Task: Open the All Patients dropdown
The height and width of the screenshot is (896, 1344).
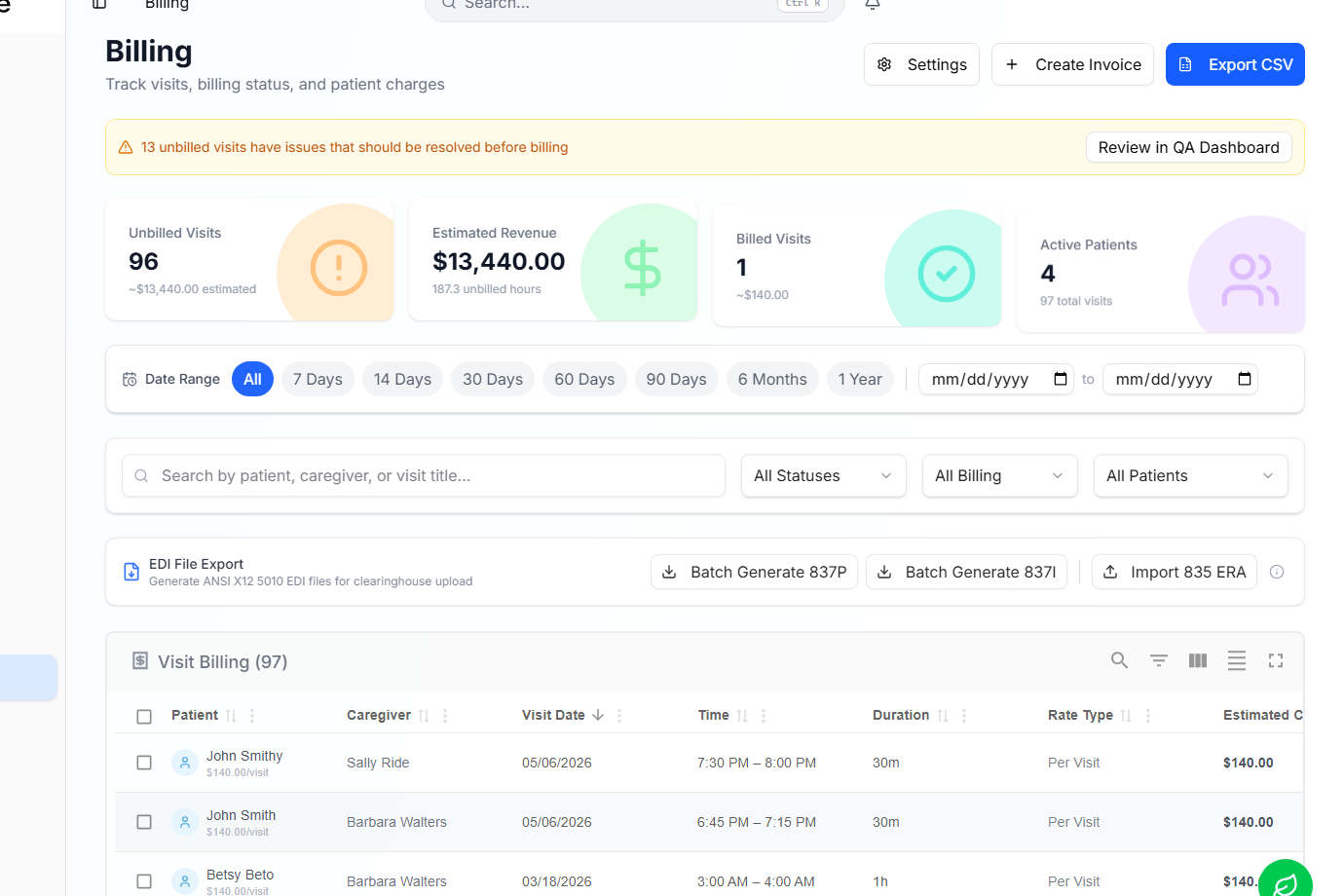Action: click(1190, 476)
